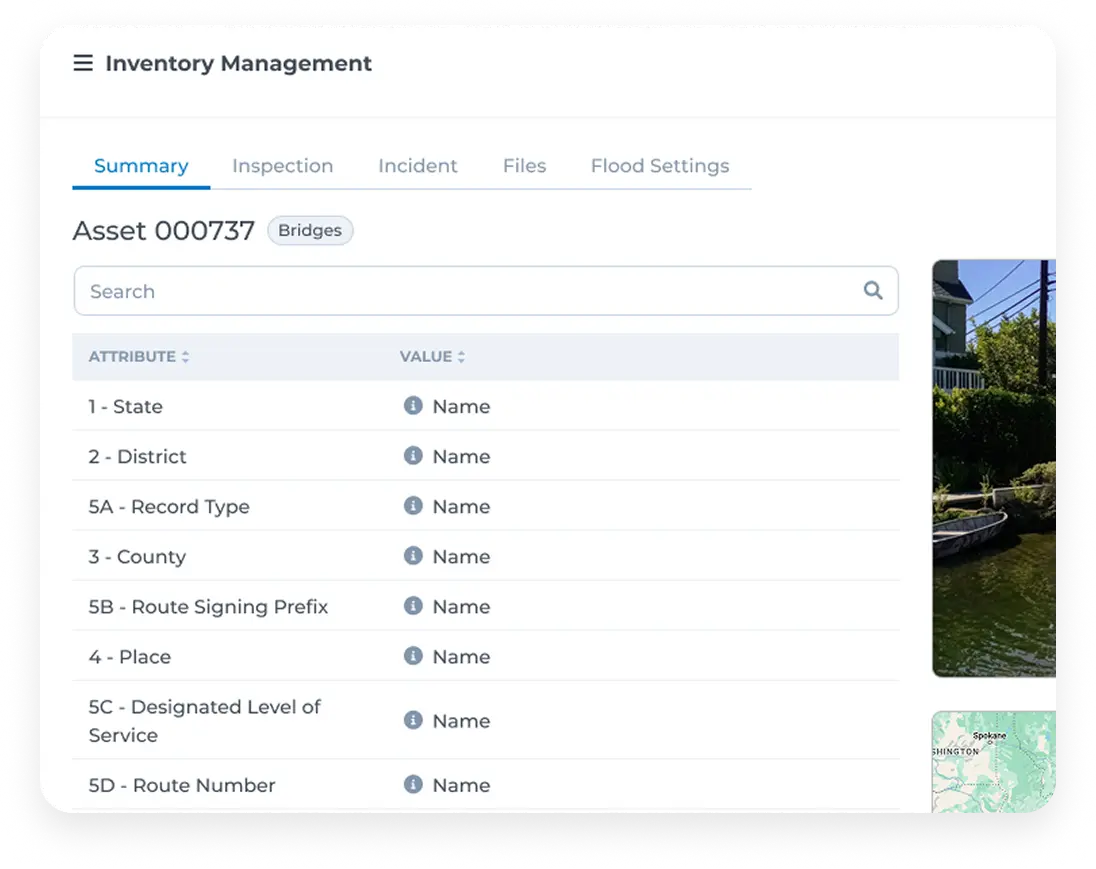Click the info icon for 5B - Route Signing Prefix

tap(413, 606)
